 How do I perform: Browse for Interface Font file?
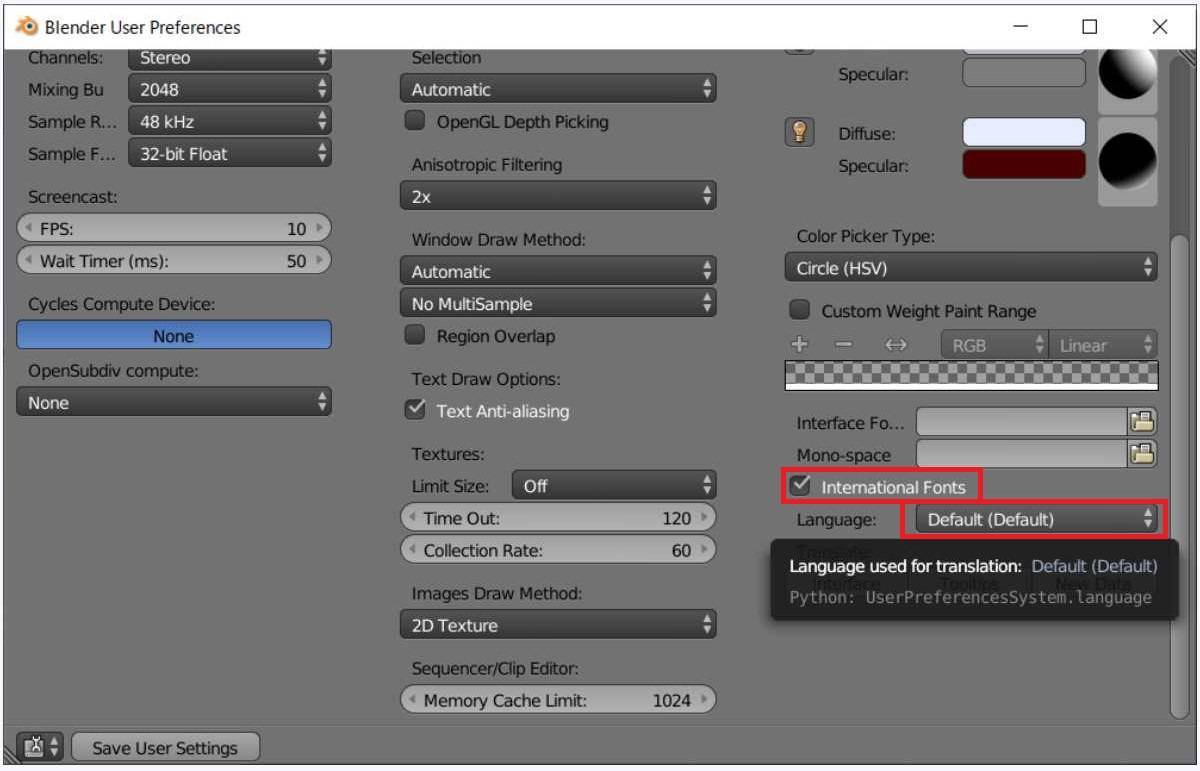pos(1141,422)
